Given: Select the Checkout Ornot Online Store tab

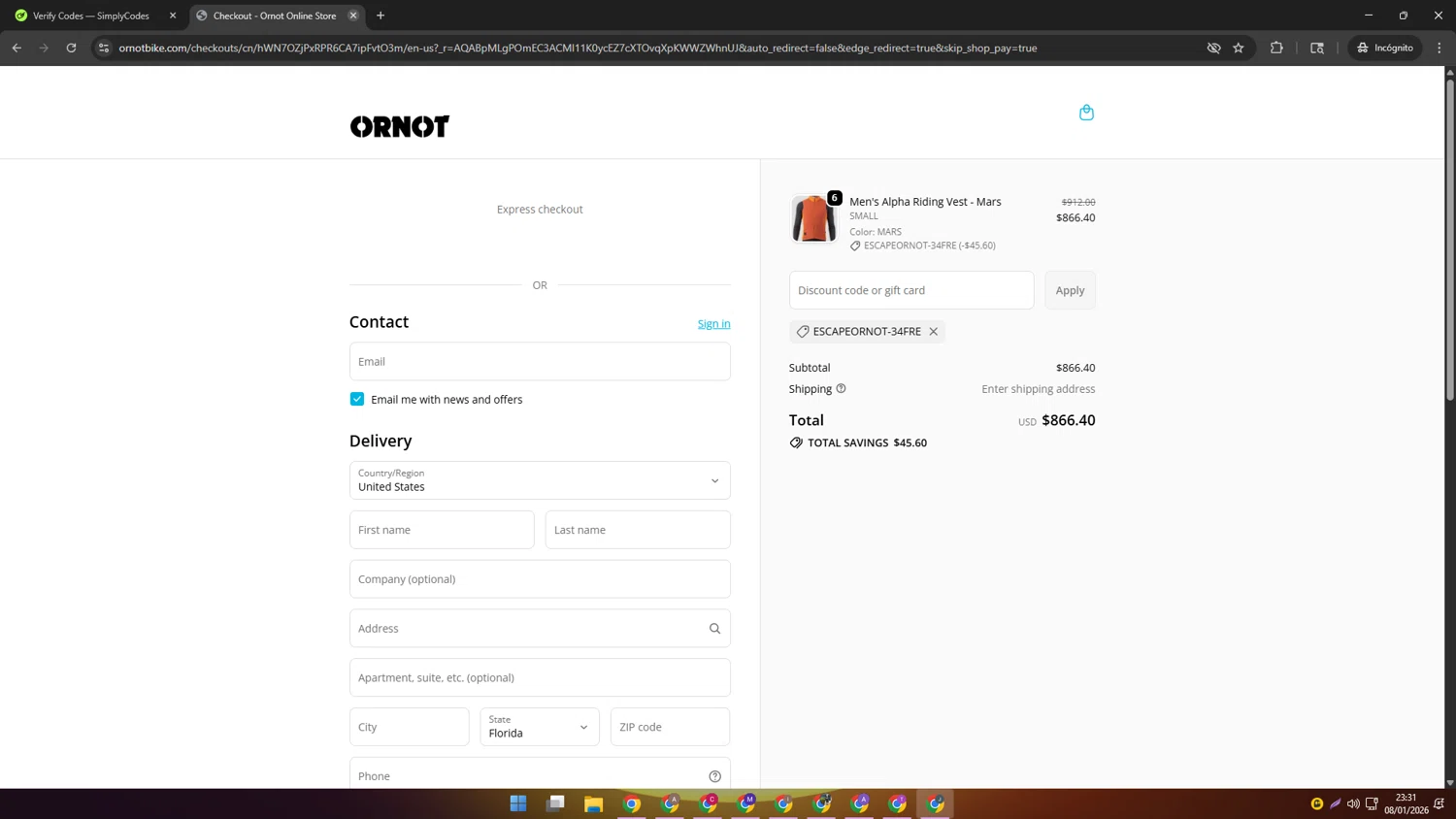Looking at the screenshot, I should pos(275,16).
